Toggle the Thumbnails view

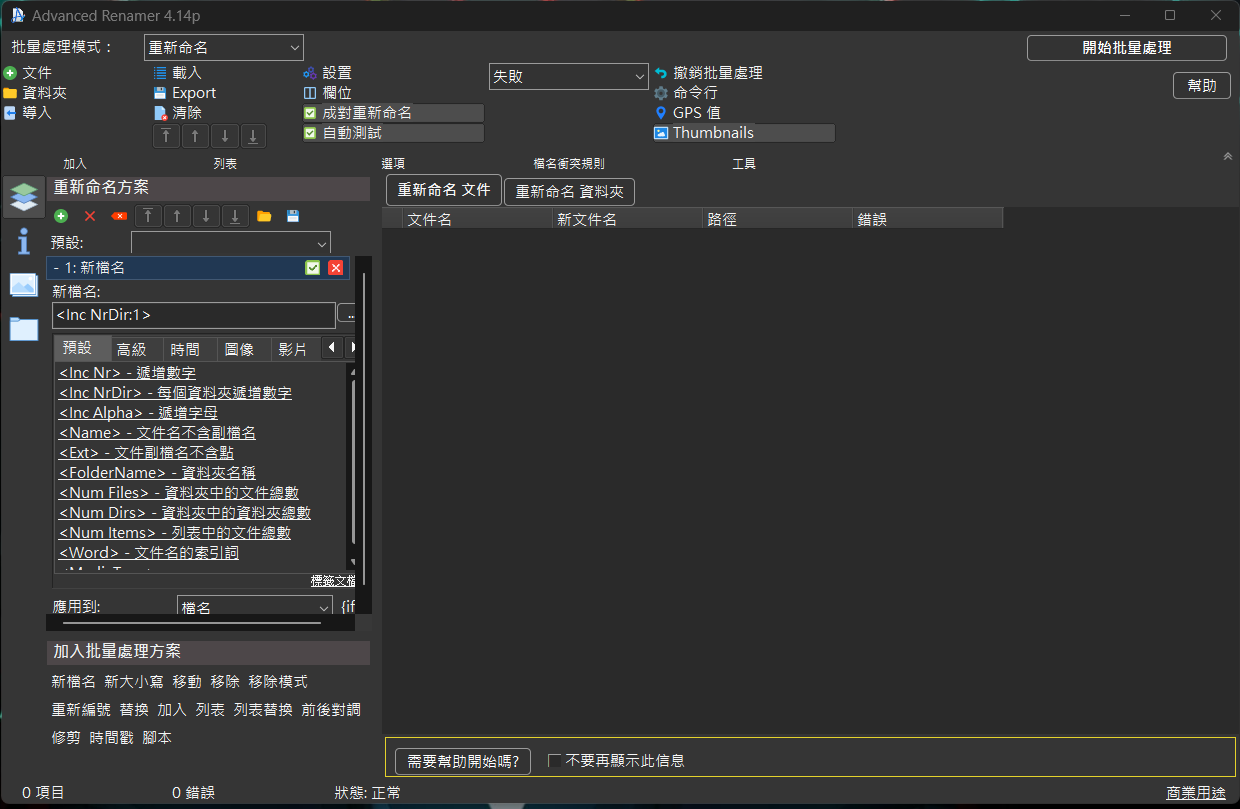tap(744, 133)
